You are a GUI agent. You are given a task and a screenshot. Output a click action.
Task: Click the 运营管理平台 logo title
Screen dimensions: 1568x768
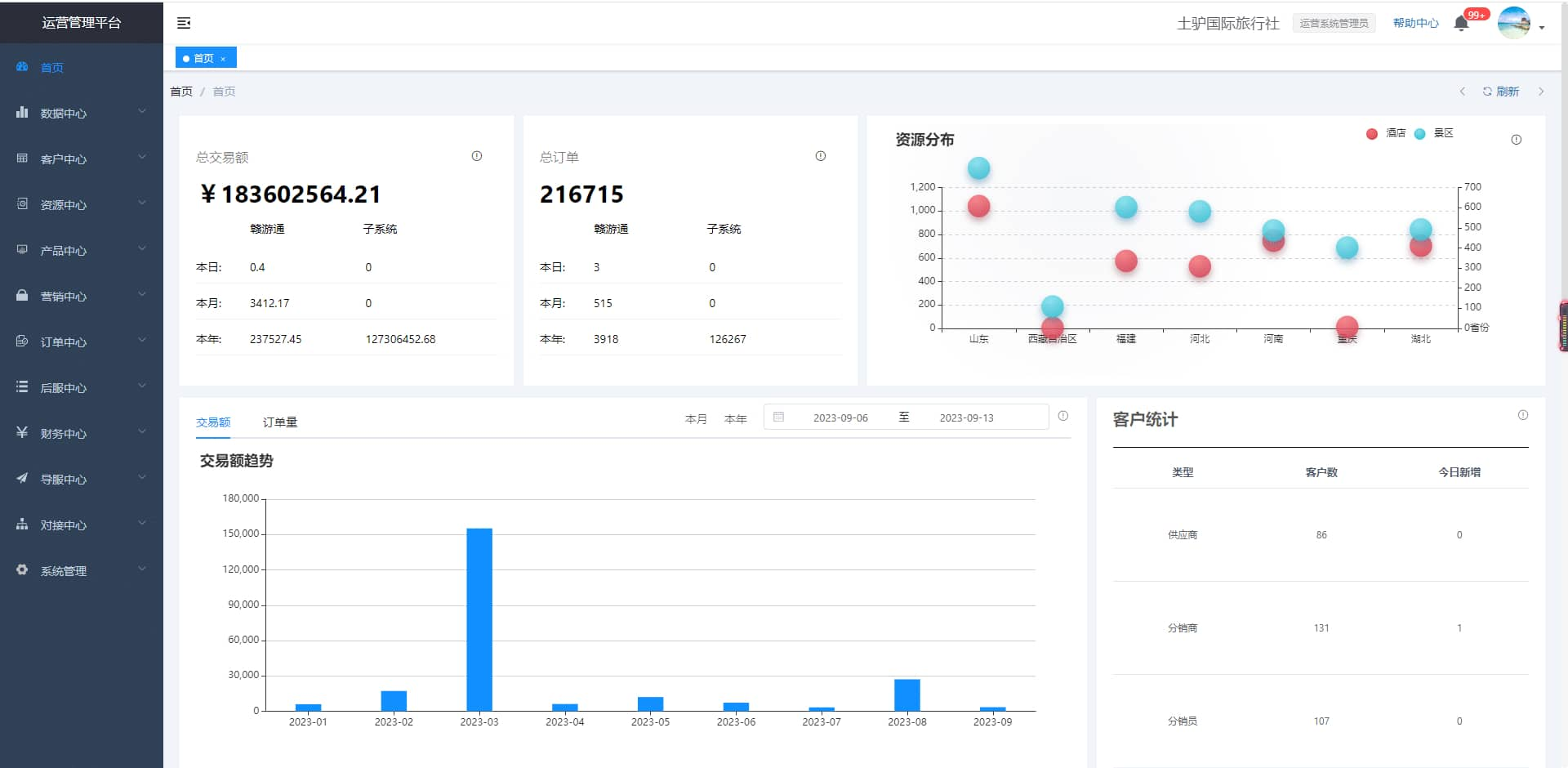(82, 23)
